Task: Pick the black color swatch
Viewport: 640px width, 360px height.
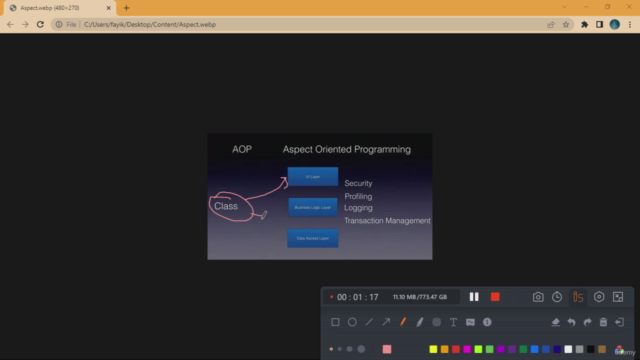Action: 591,349
